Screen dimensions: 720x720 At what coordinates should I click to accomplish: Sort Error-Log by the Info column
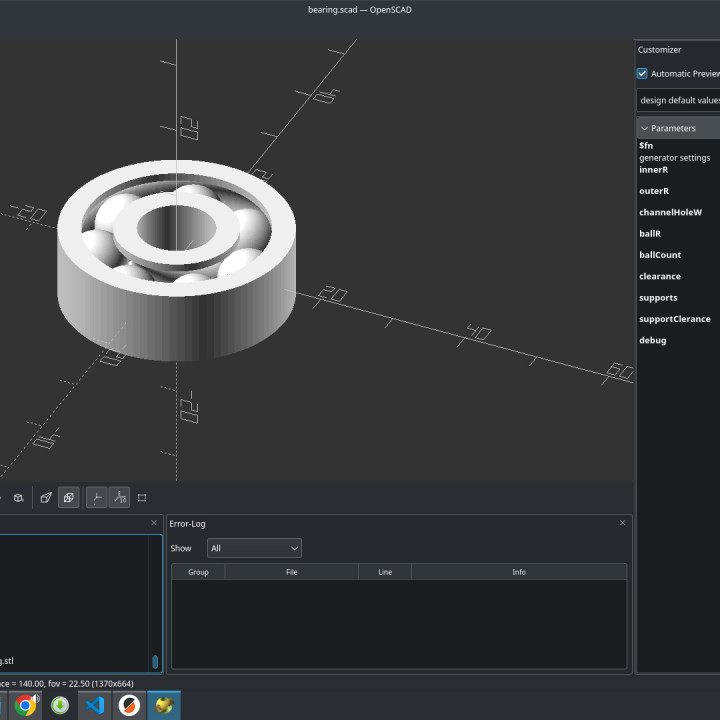519,572
